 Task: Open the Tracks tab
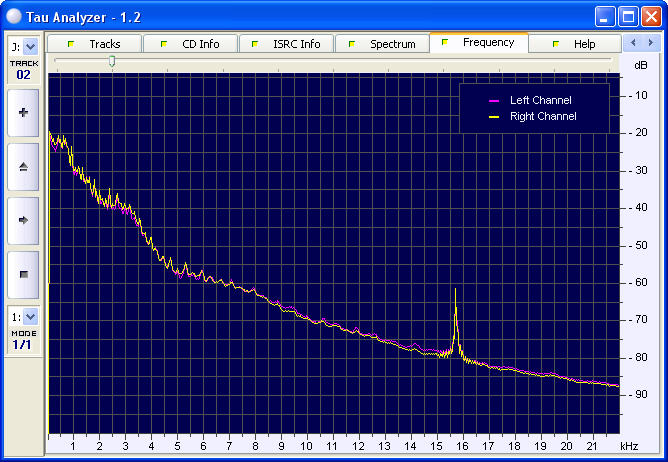click(95, 44)
